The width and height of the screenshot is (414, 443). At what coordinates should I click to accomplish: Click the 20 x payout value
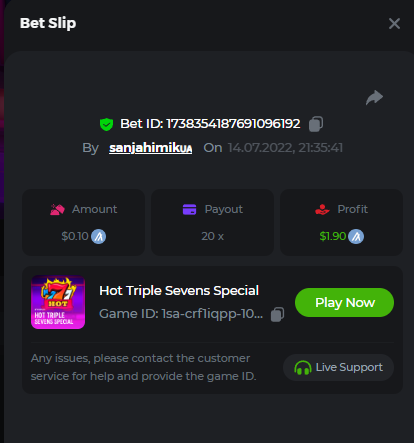(x=213, y=236)
